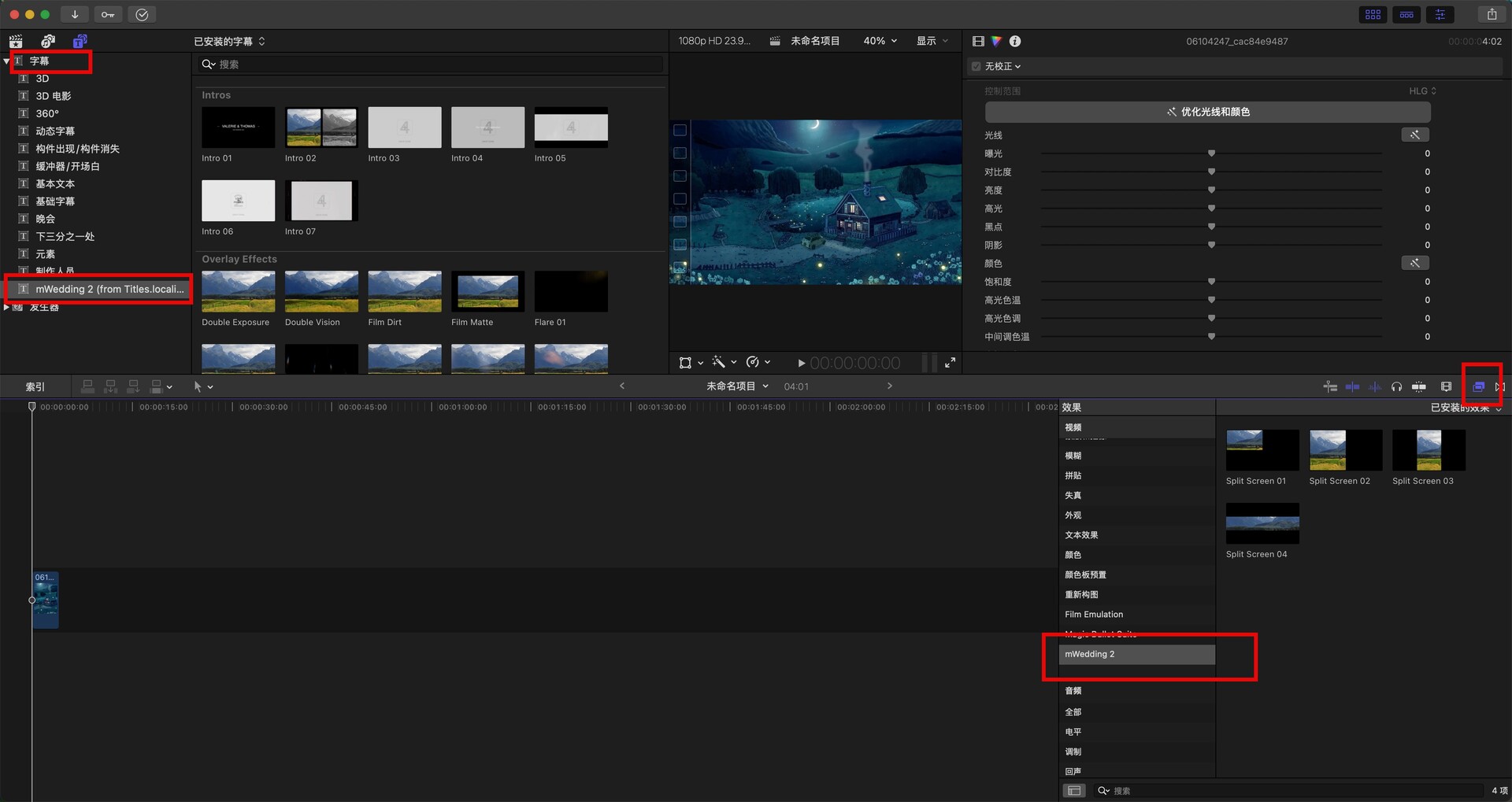1512x802 pixels.
Task: Toggle timeline panel button in toolbar
Action: [x=1406, y=14]
